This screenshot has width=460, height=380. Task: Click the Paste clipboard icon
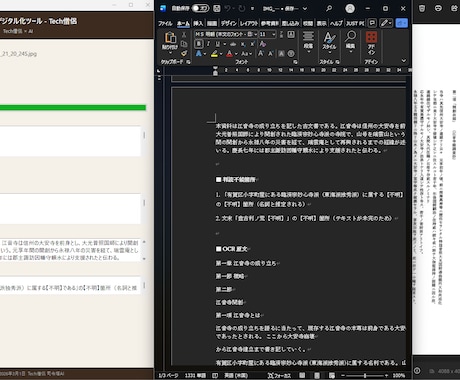pos(170,38)
